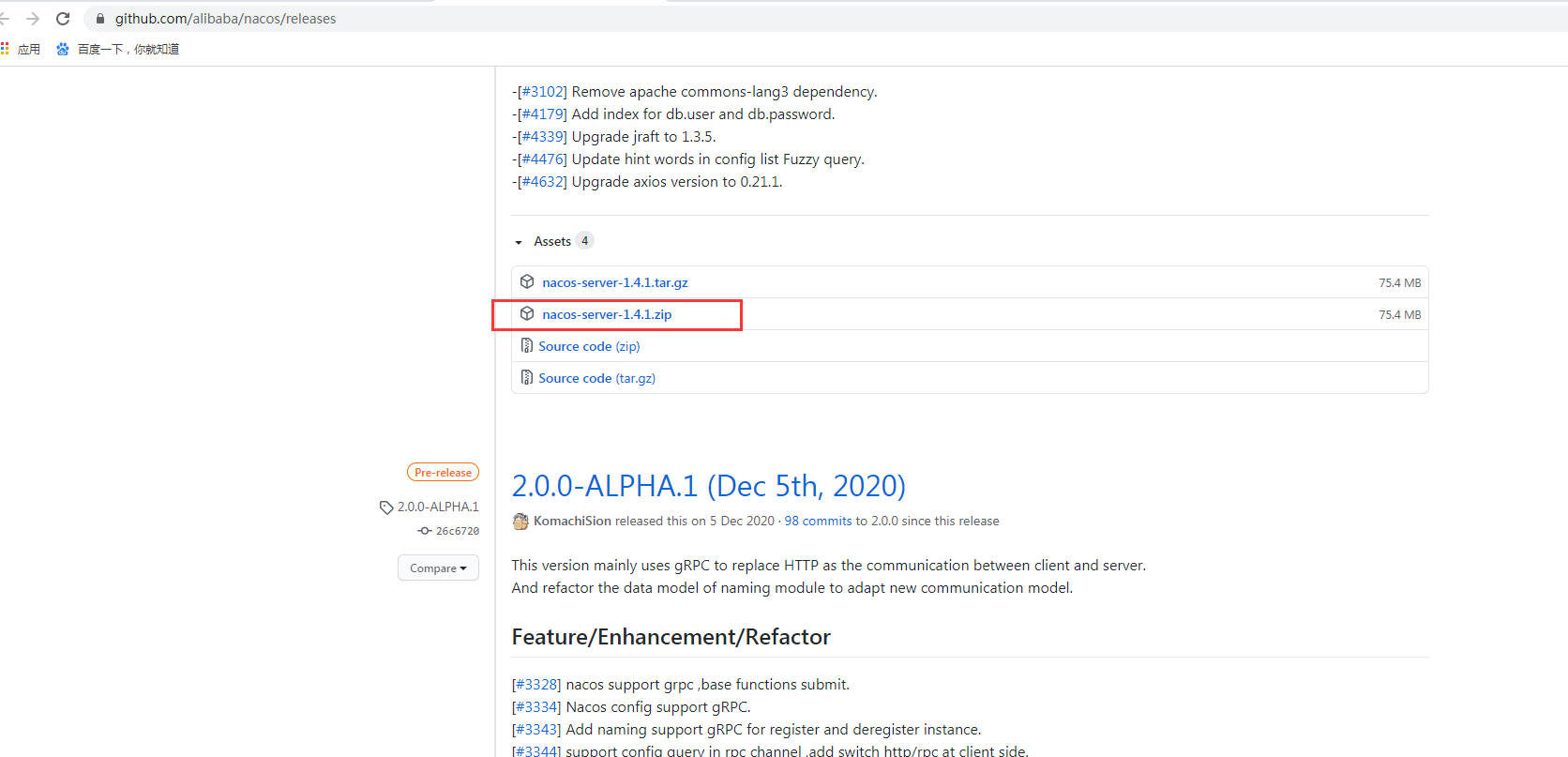Click the browser back arrow

tap(4, 19)
